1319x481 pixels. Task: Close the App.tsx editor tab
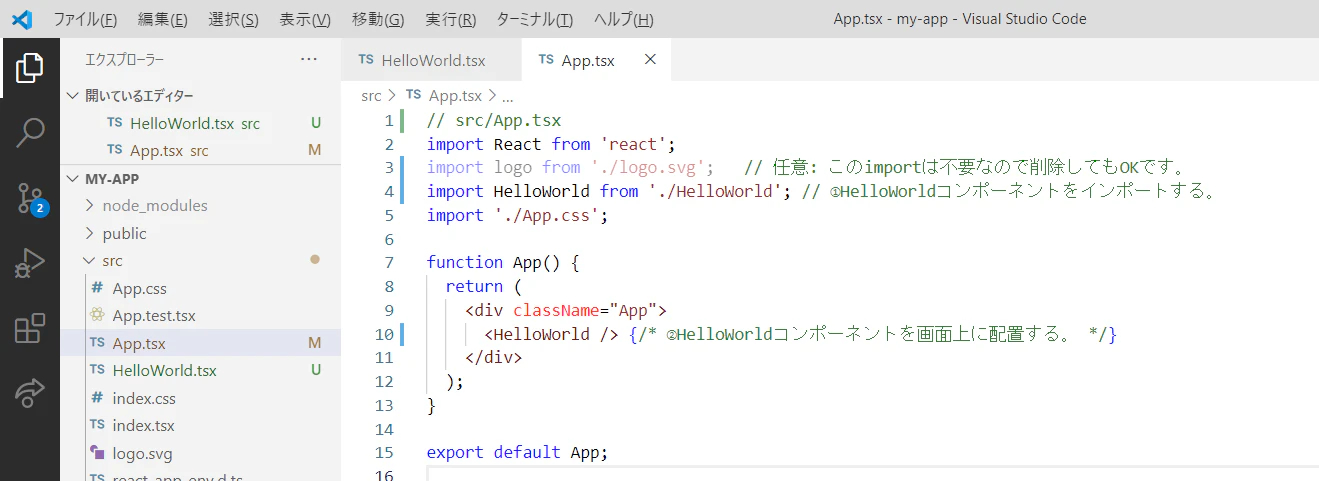point(650,60)
